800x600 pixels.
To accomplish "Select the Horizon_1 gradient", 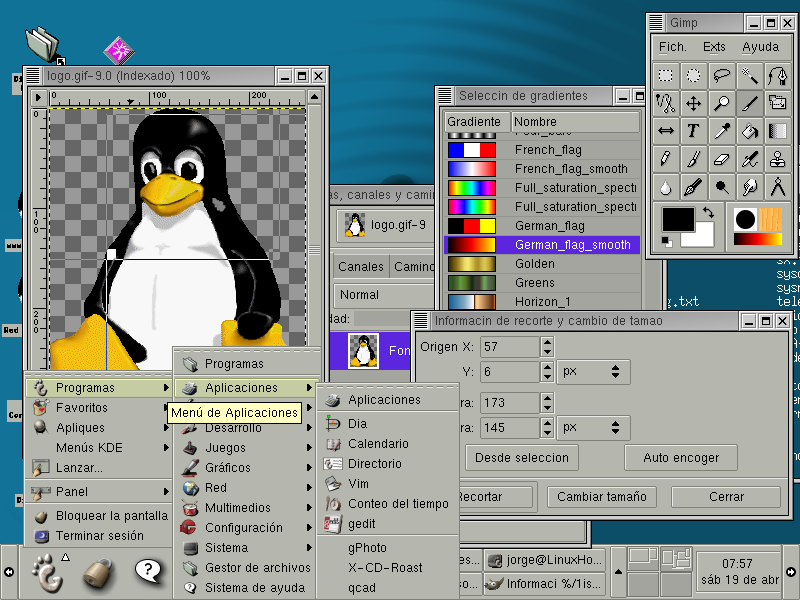I will (542, 302).
